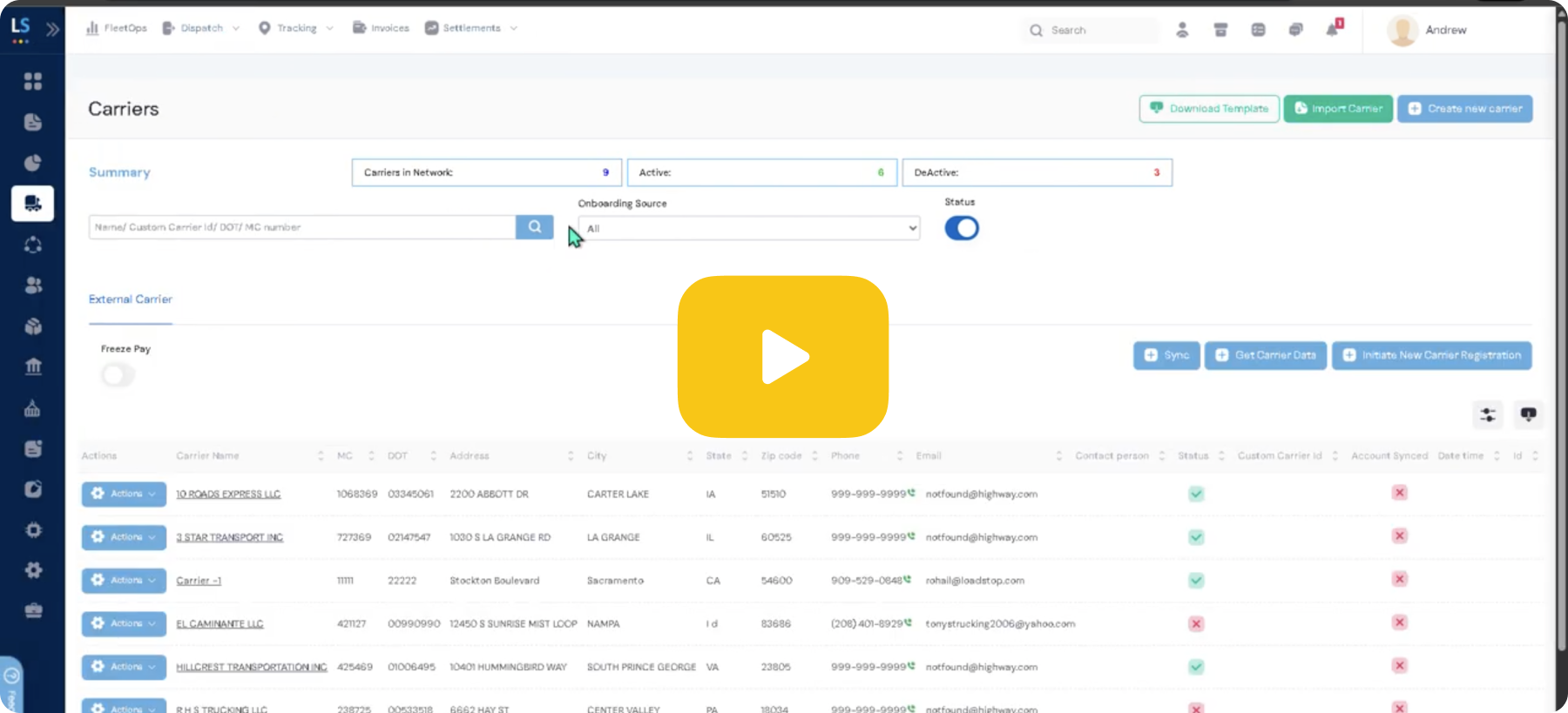Click the chat messages icon in the top bar

1295,30
